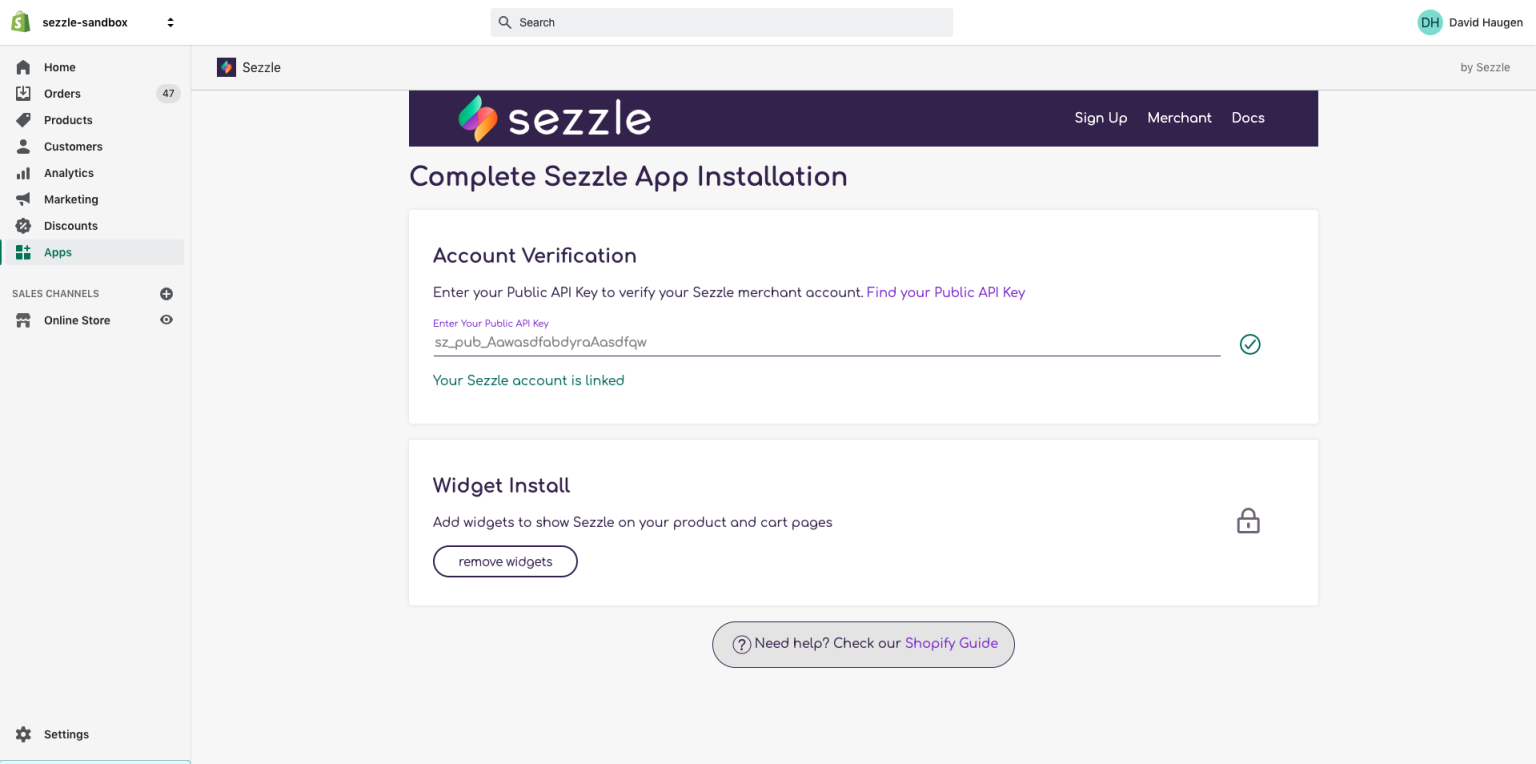1536x764 pixels.
Task: Click the remove widgets button
Action: click(505, 562)
